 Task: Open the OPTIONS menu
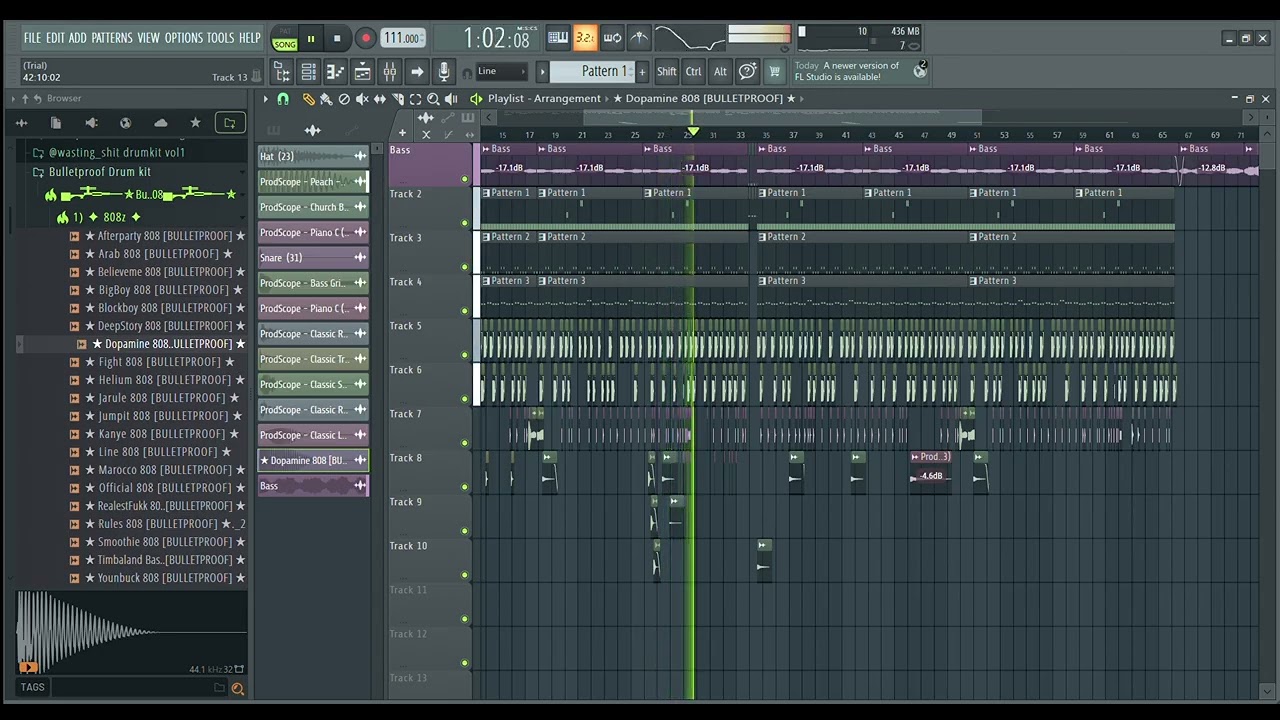184,38
